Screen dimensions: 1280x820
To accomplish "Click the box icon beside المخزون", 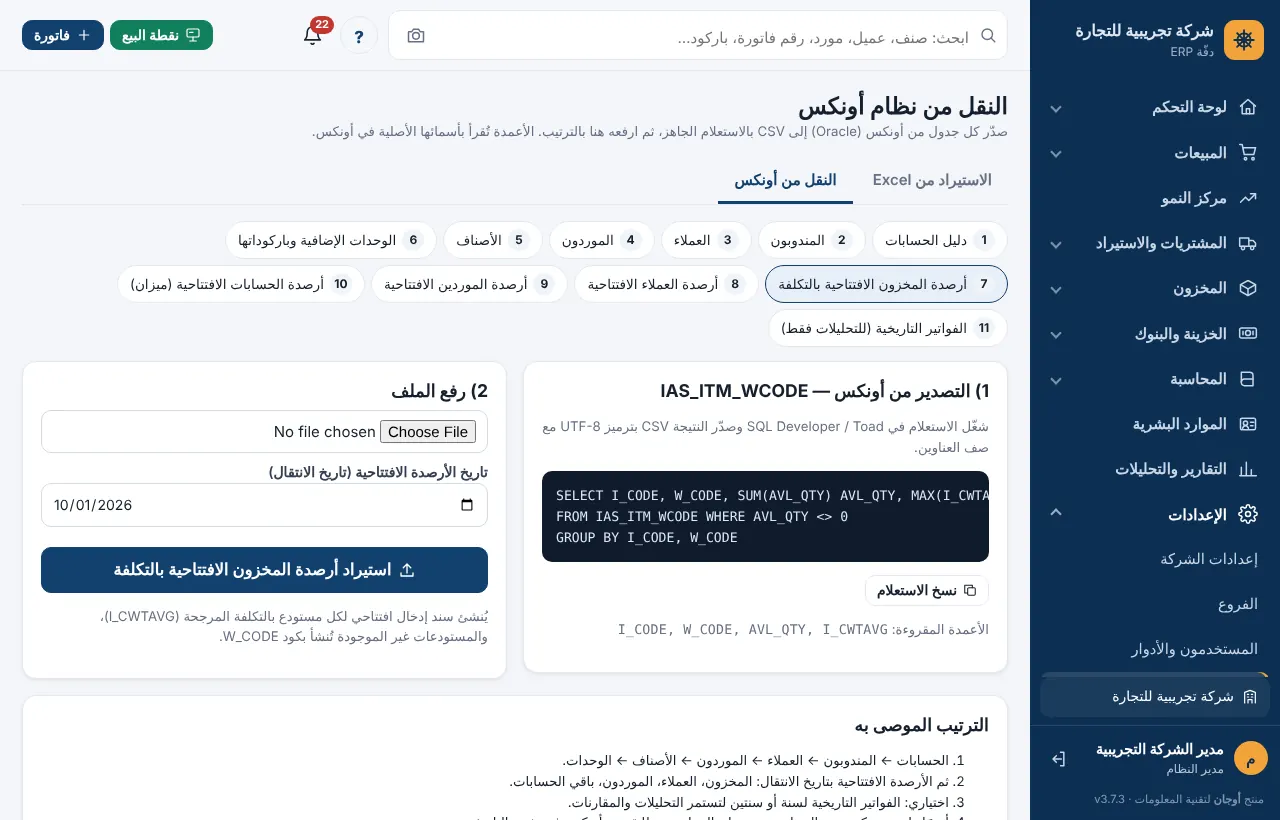I will [1247, 288].
